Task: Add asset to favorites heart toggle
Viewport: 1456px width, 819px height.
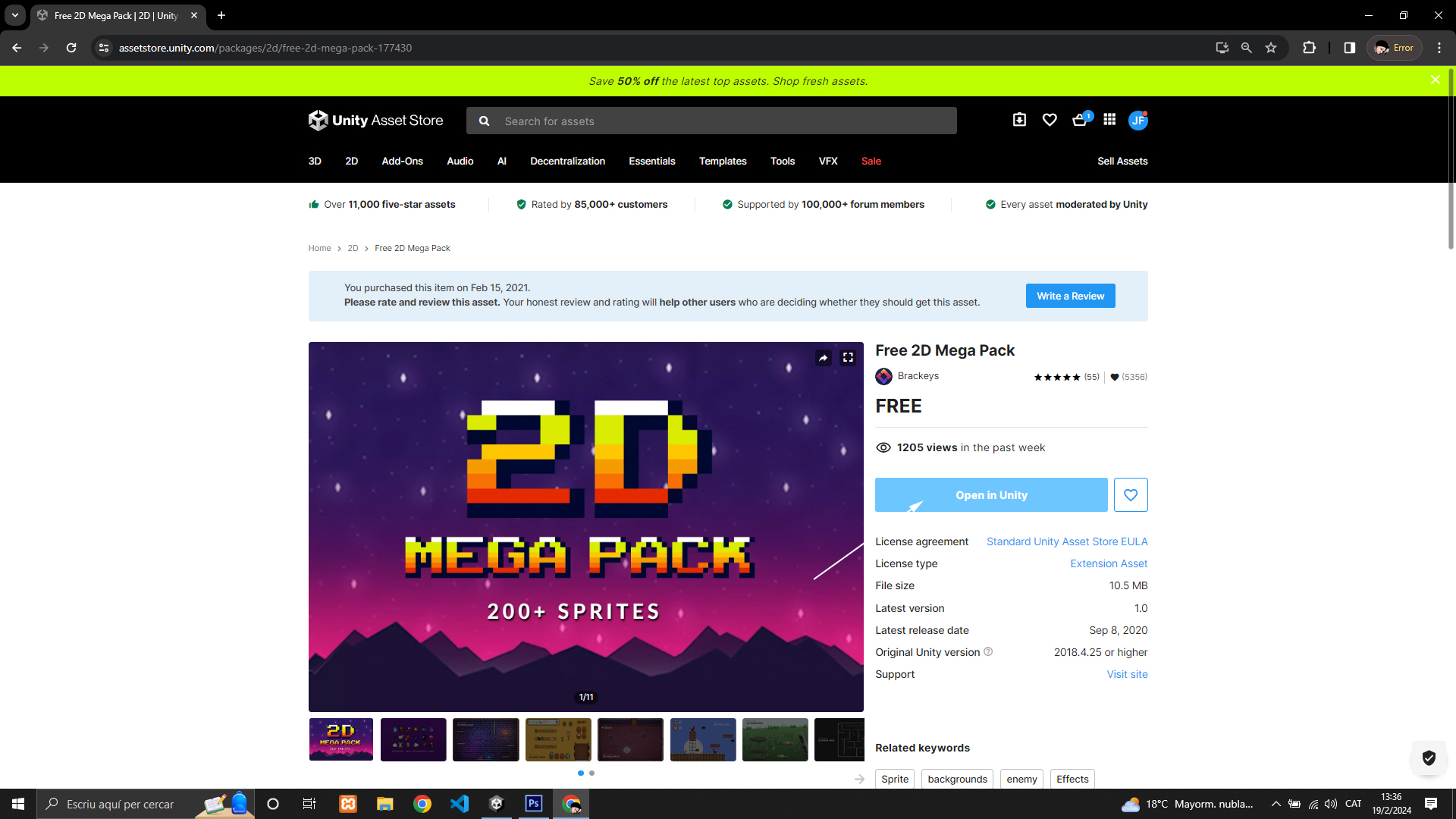Action: coord(1131,495)
